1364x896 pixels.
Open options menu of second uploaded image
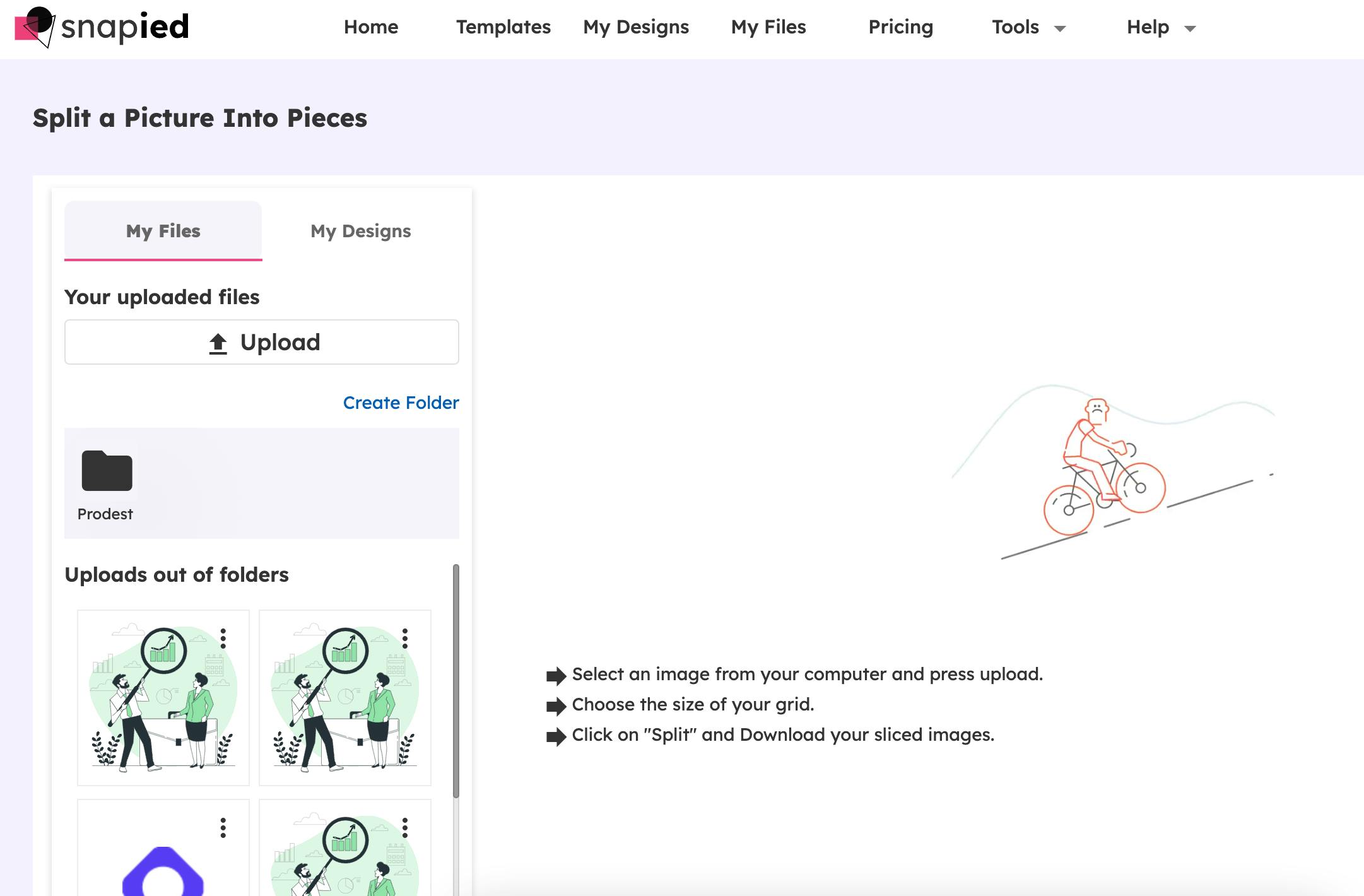pos(405,639)
